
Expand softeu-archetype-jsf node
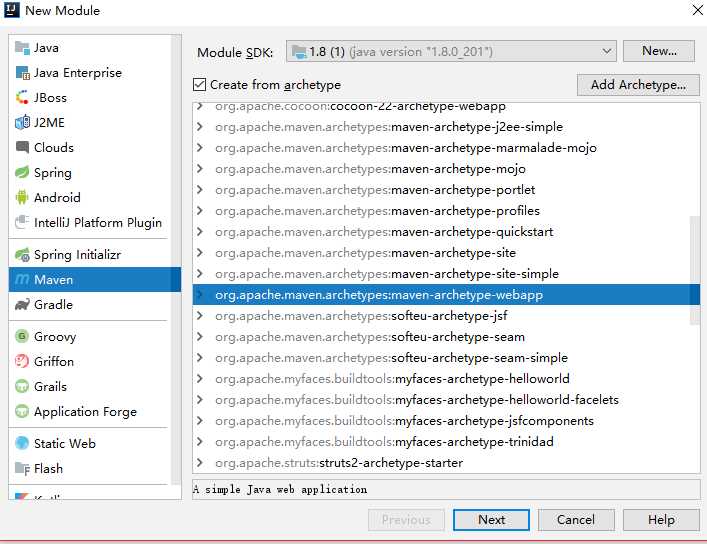(200, 315)
